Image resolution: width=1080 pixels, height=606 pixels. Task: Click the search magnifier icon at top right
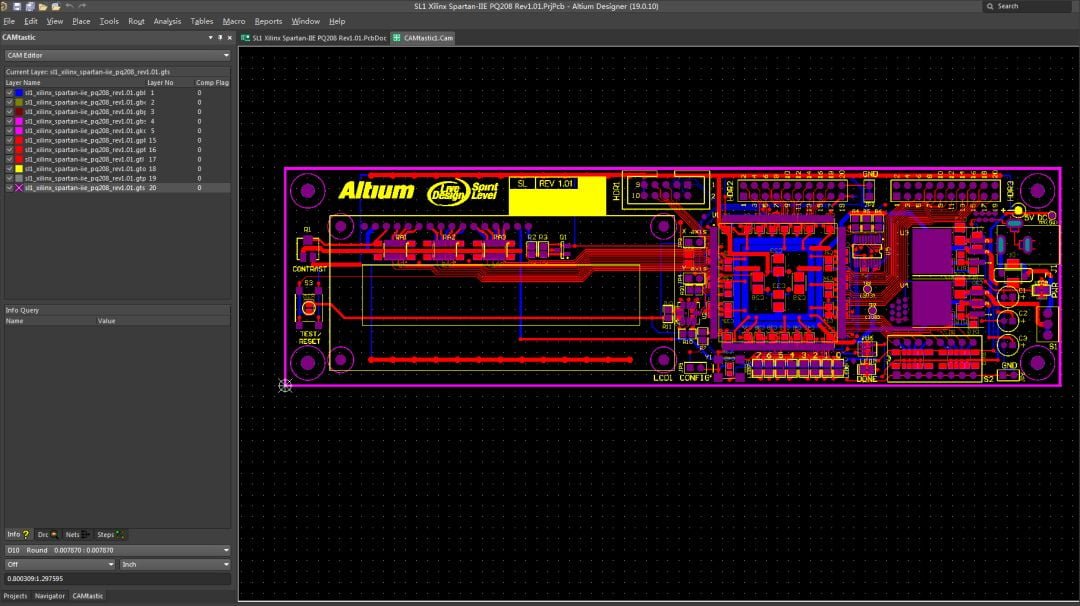(990, 6)
